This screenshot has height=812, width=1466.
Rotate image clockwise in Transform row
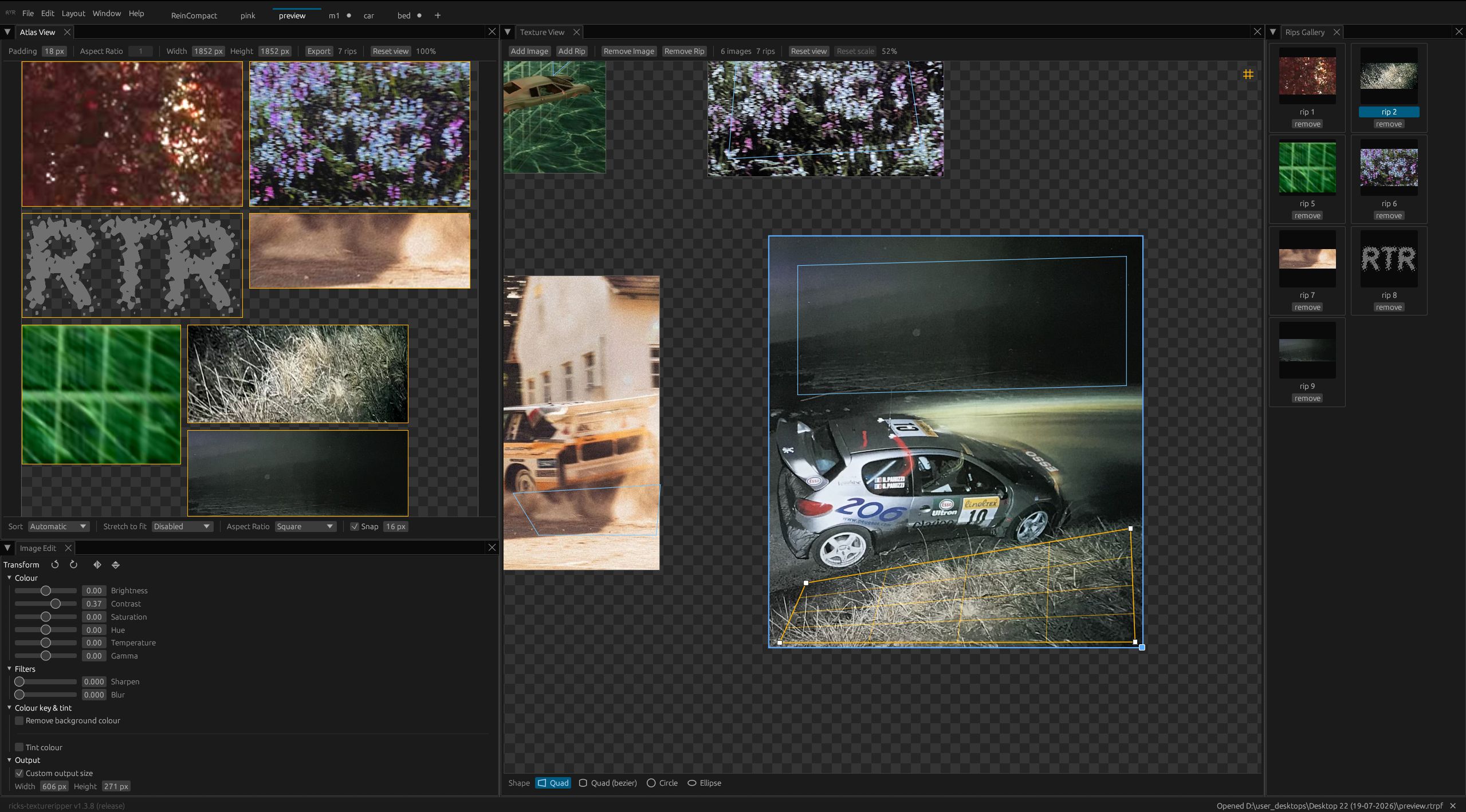(73, 565)
